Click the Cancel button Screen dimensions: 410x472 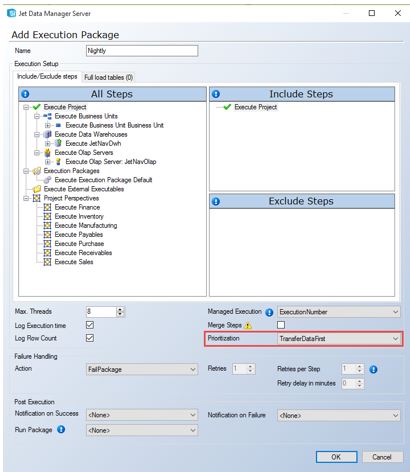point(382,457)
